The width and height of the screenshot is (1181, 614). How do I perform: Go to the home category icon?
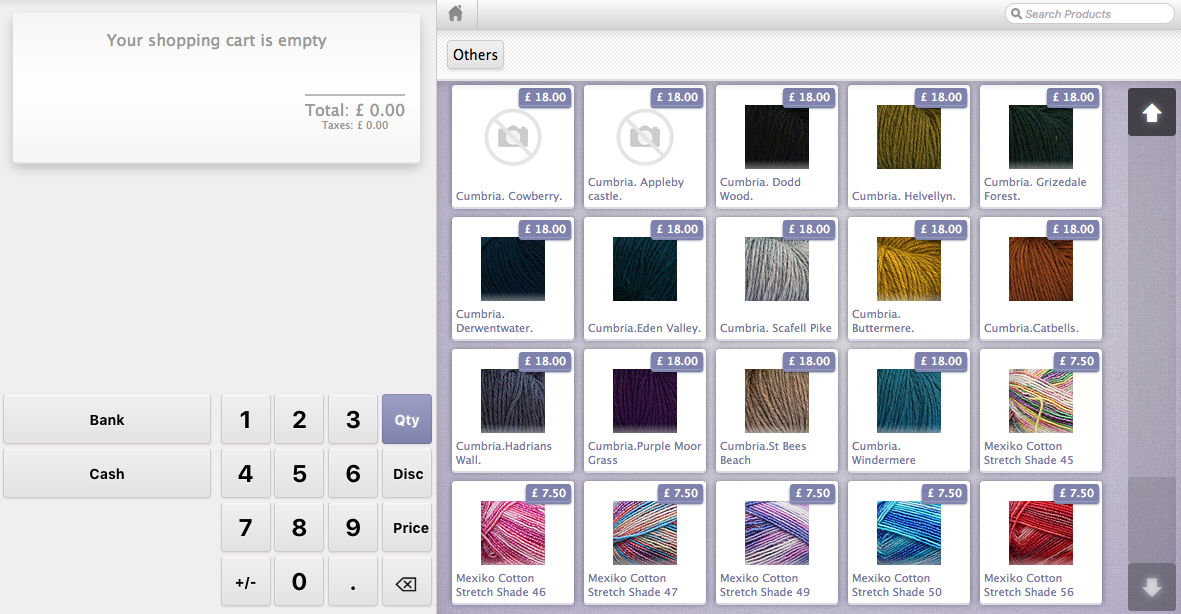coord(456,14)
